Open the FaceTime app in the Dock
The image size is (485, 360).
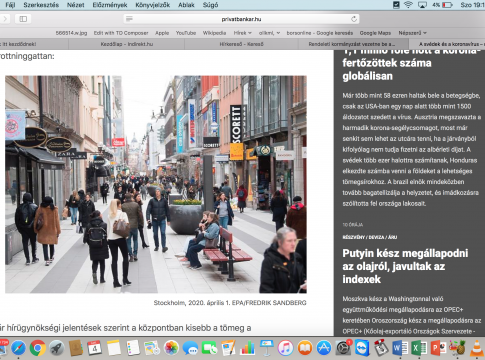pyautogui.click(x=209, y=348)
